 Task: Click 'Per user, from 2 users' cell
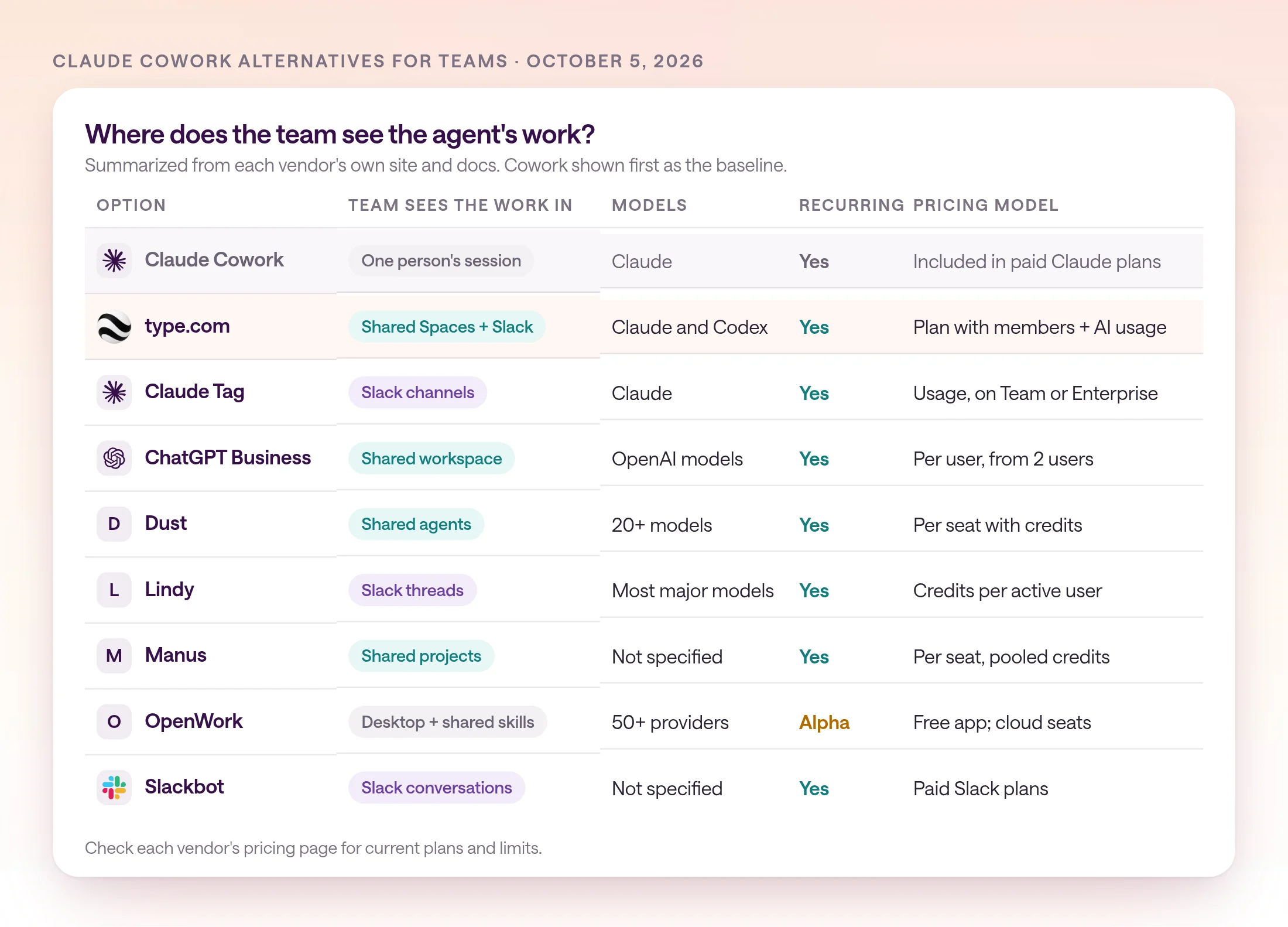pyautogui.click(x=1003, y=459)
